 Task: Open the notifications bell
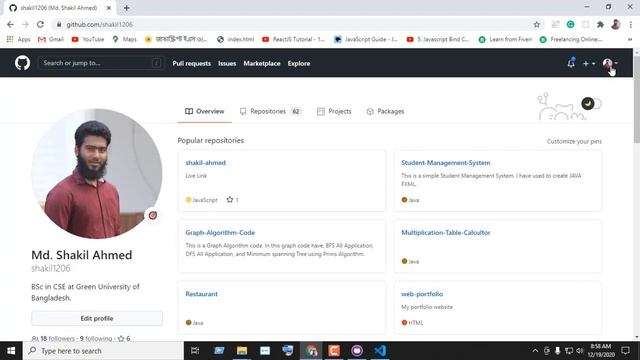coord(571,63)
